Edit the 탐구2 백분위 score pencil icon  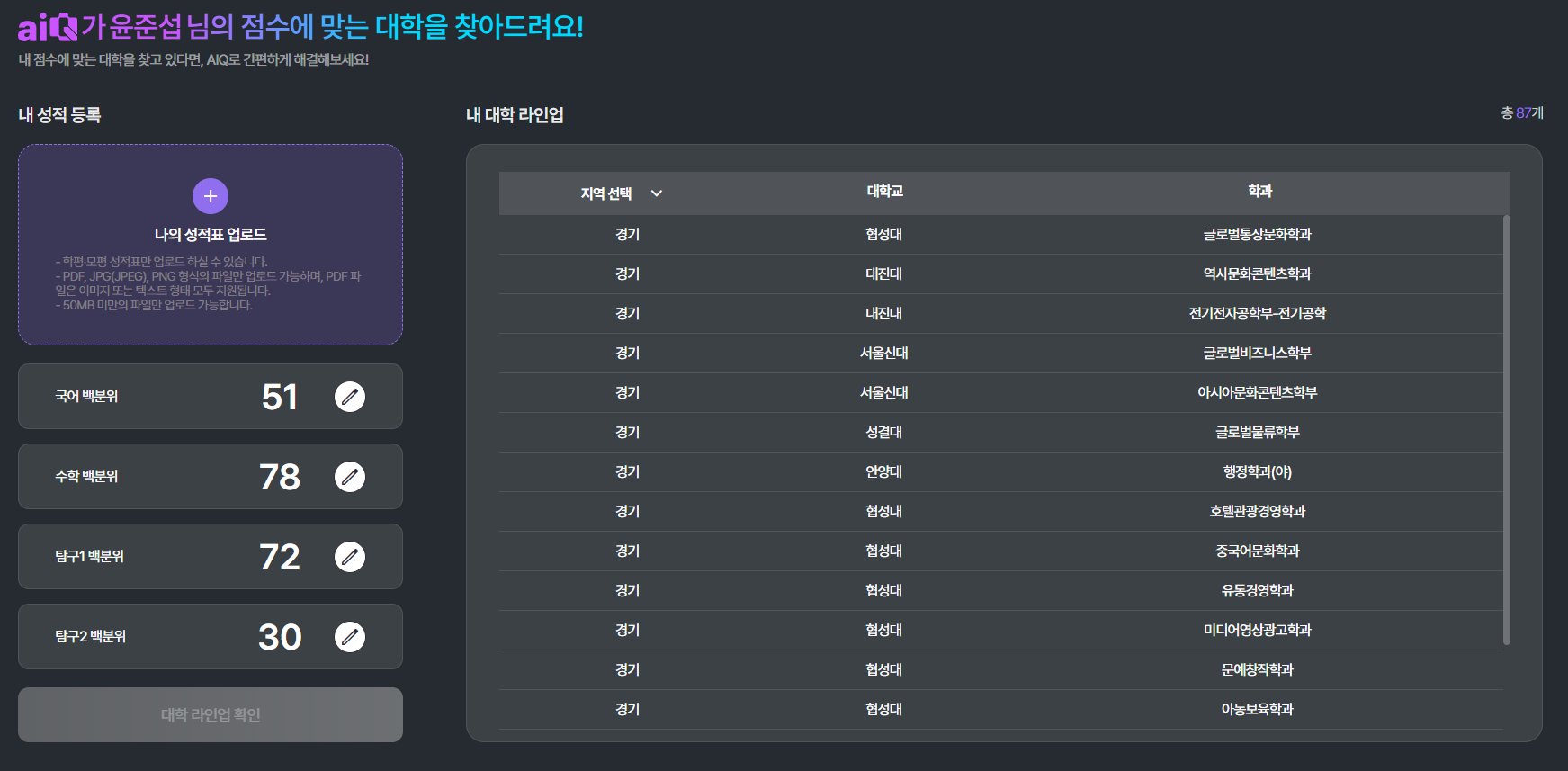[x=350, y=637]
